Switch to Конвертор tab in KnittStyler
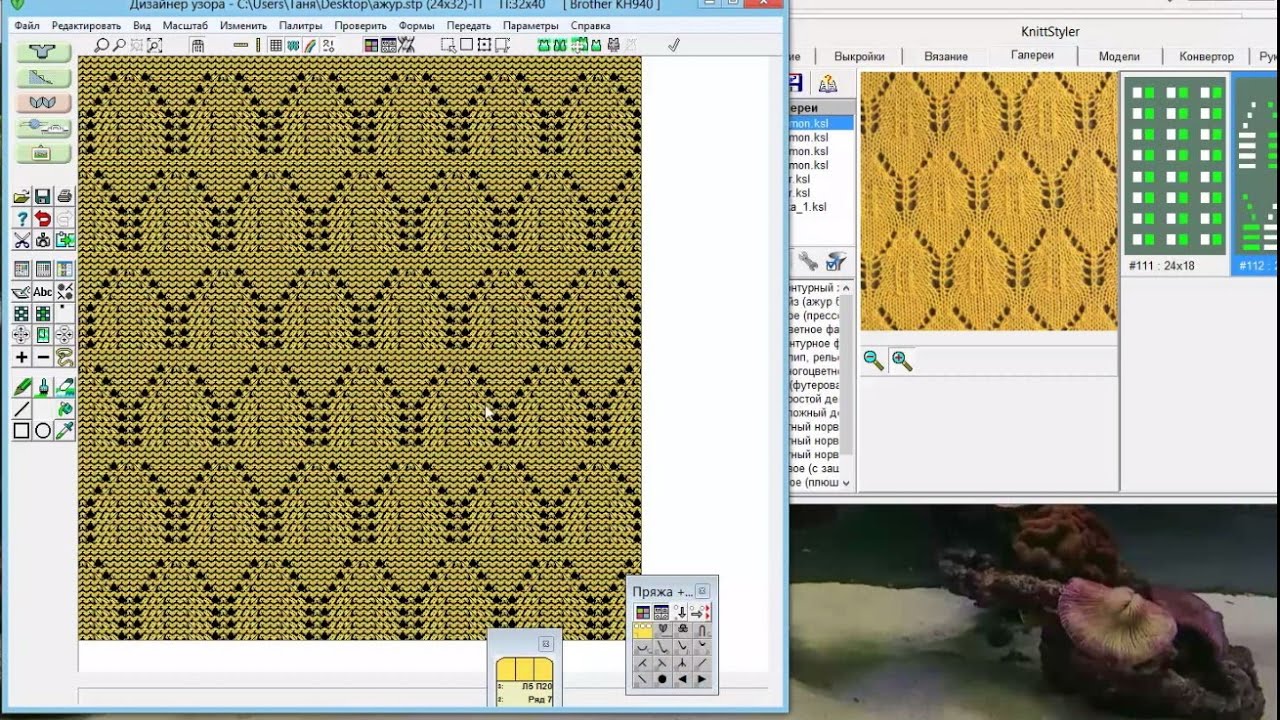1280x720 pixels. (x=1206, y=57)
